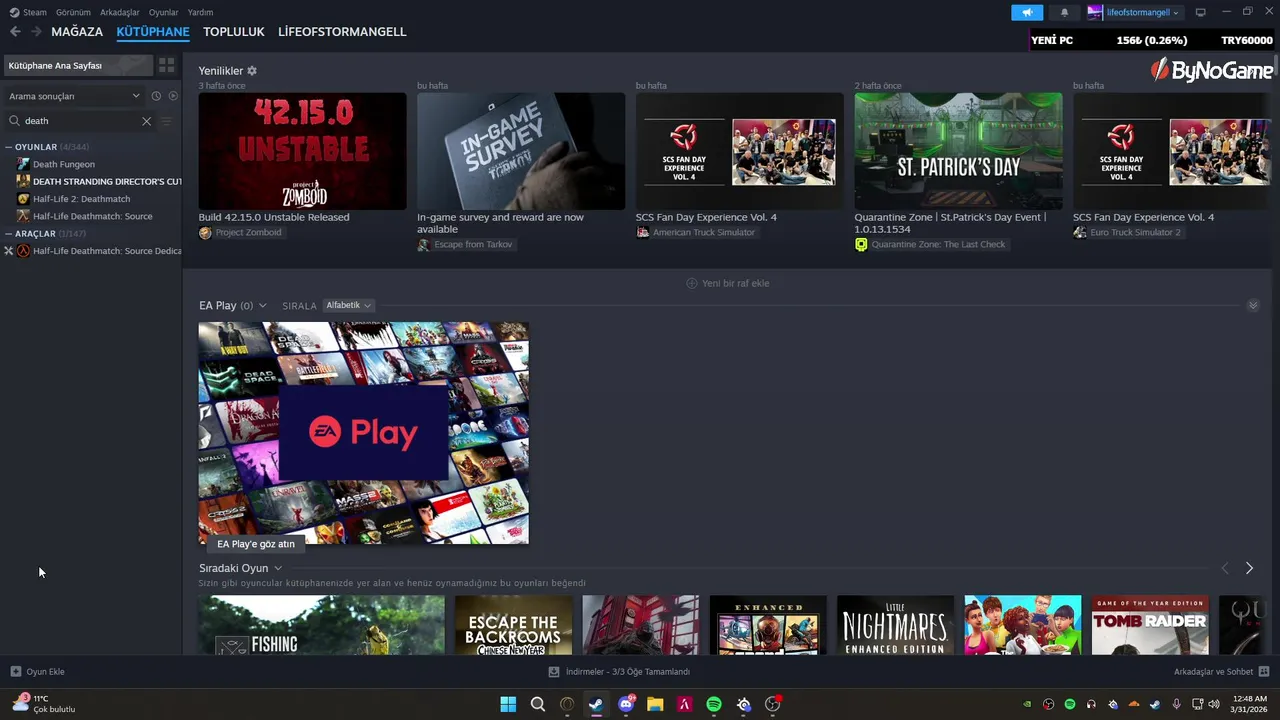The width and height of the screenshot is (1280, 720).
Task: Open Little Nightmares Enhanced Edition cover
Action: click(895, 626)
